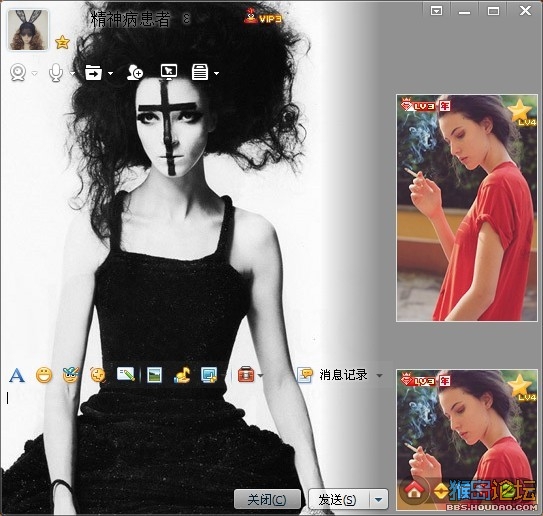This screenshot has height=516, width=543.
Task: Click the send picture icon
Action: coord(154,375)
